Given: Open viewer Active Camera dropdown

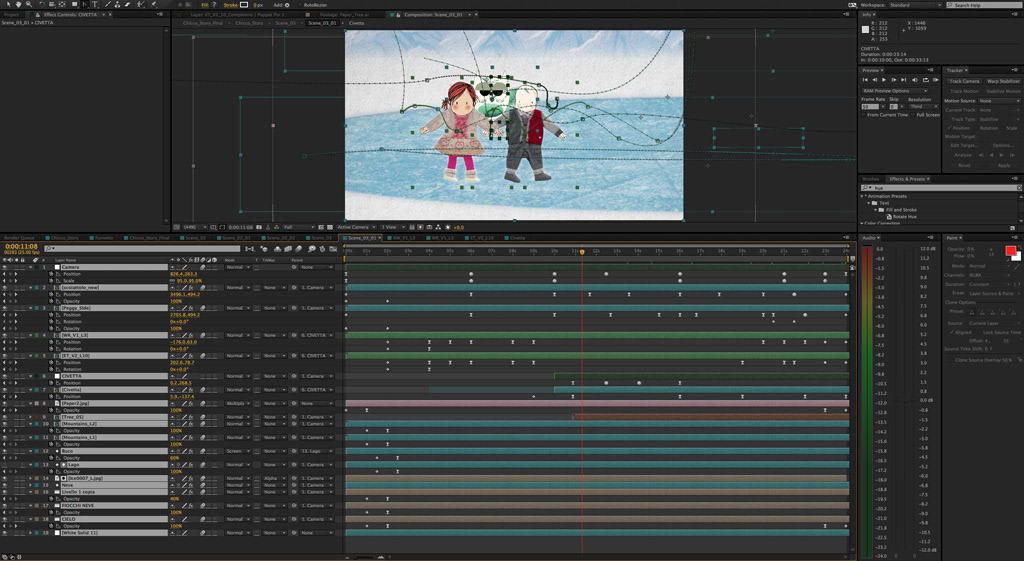Looking at the screenshot, I should (x=356, y=227).
